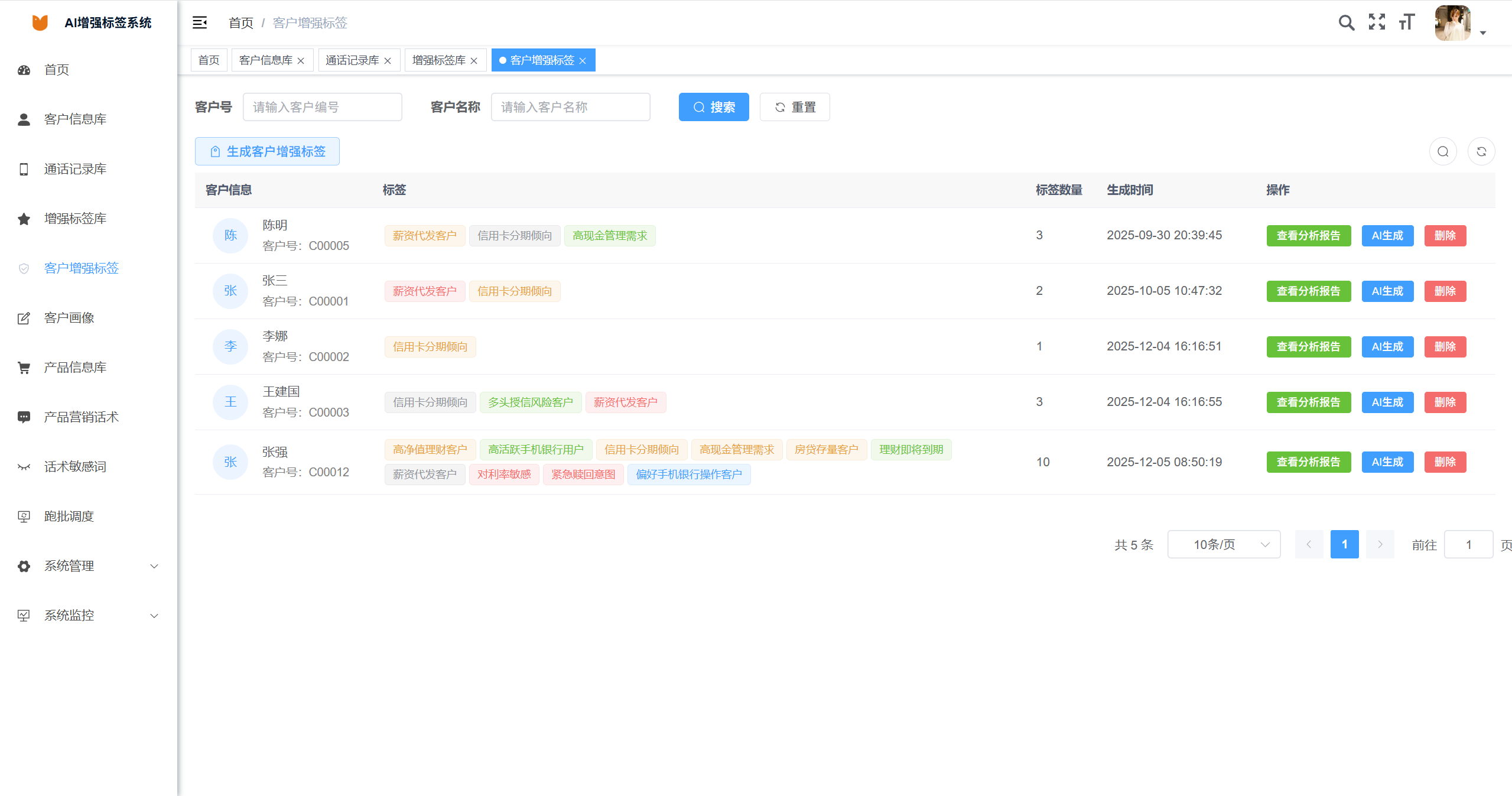Switch to the 客户信息库 tab
The height and width of the screenshot is (796, 1512).
click(x=266, y=60)
